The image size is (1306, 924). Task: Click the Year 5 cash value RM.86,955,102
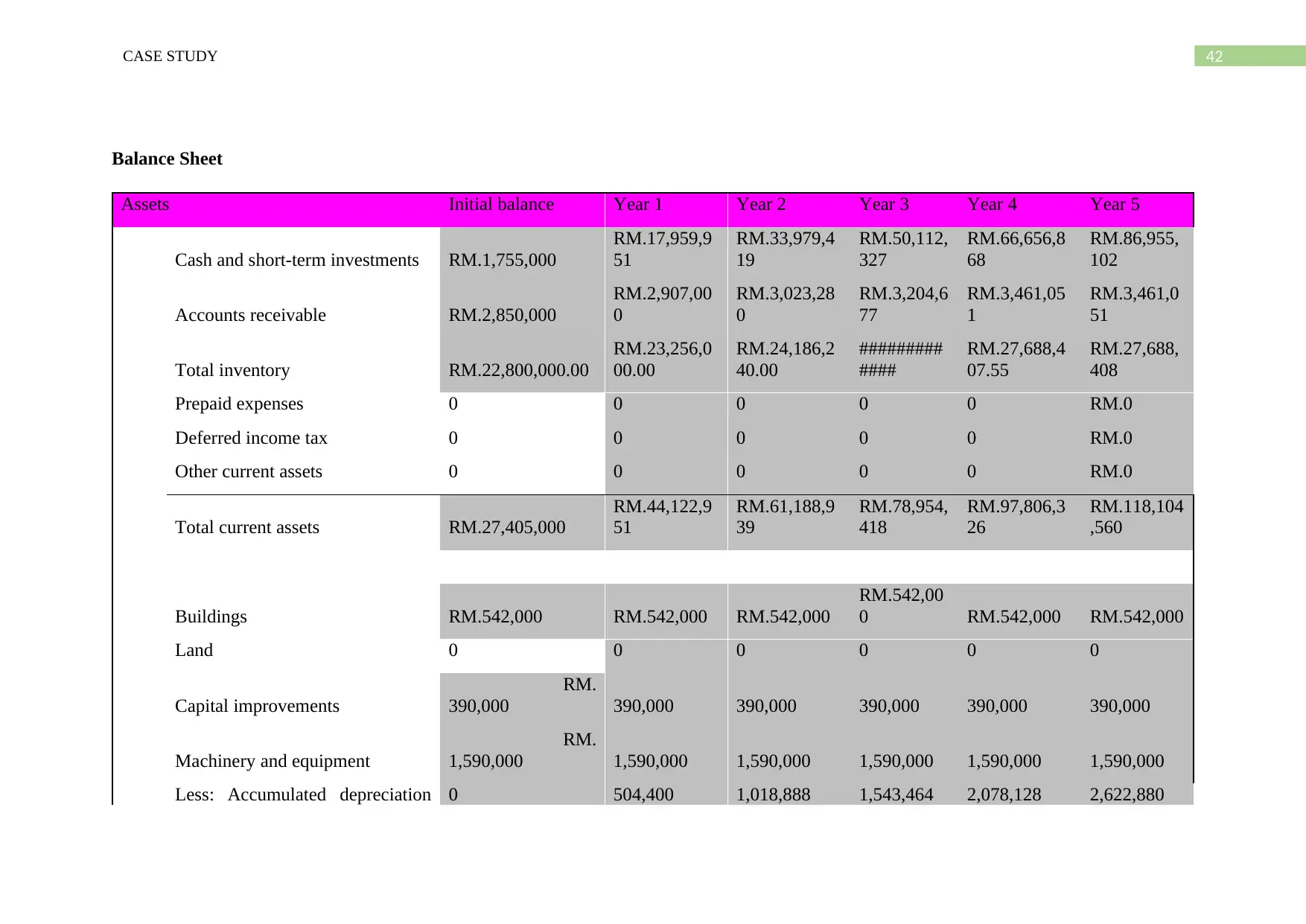click(x=1134, y=249)
